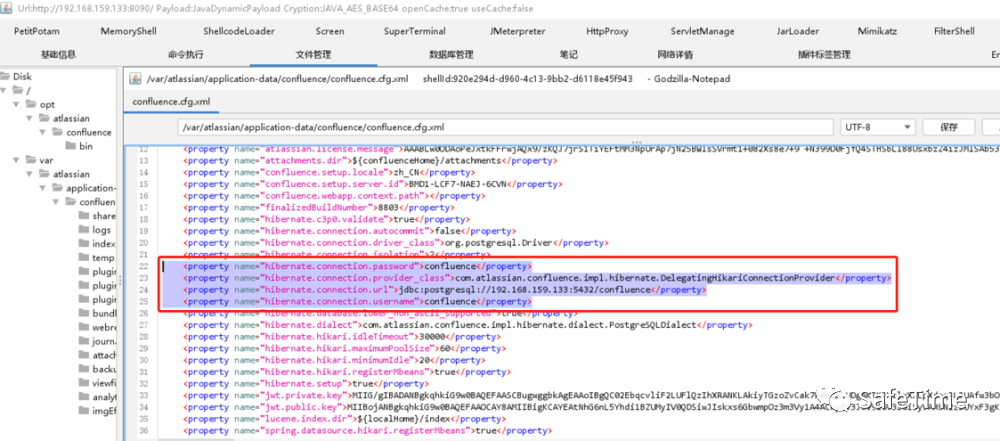Click the imgEf folder icon
The width and height of the screenshot is (1000, 441).
85,411
